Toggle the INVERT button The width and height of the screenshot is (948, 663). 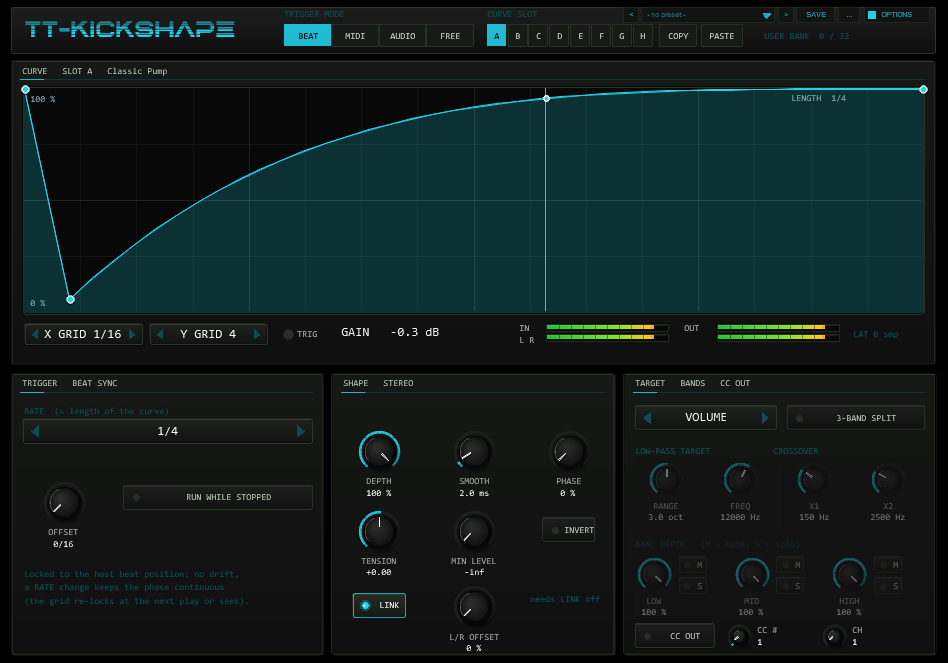(568, 530)
